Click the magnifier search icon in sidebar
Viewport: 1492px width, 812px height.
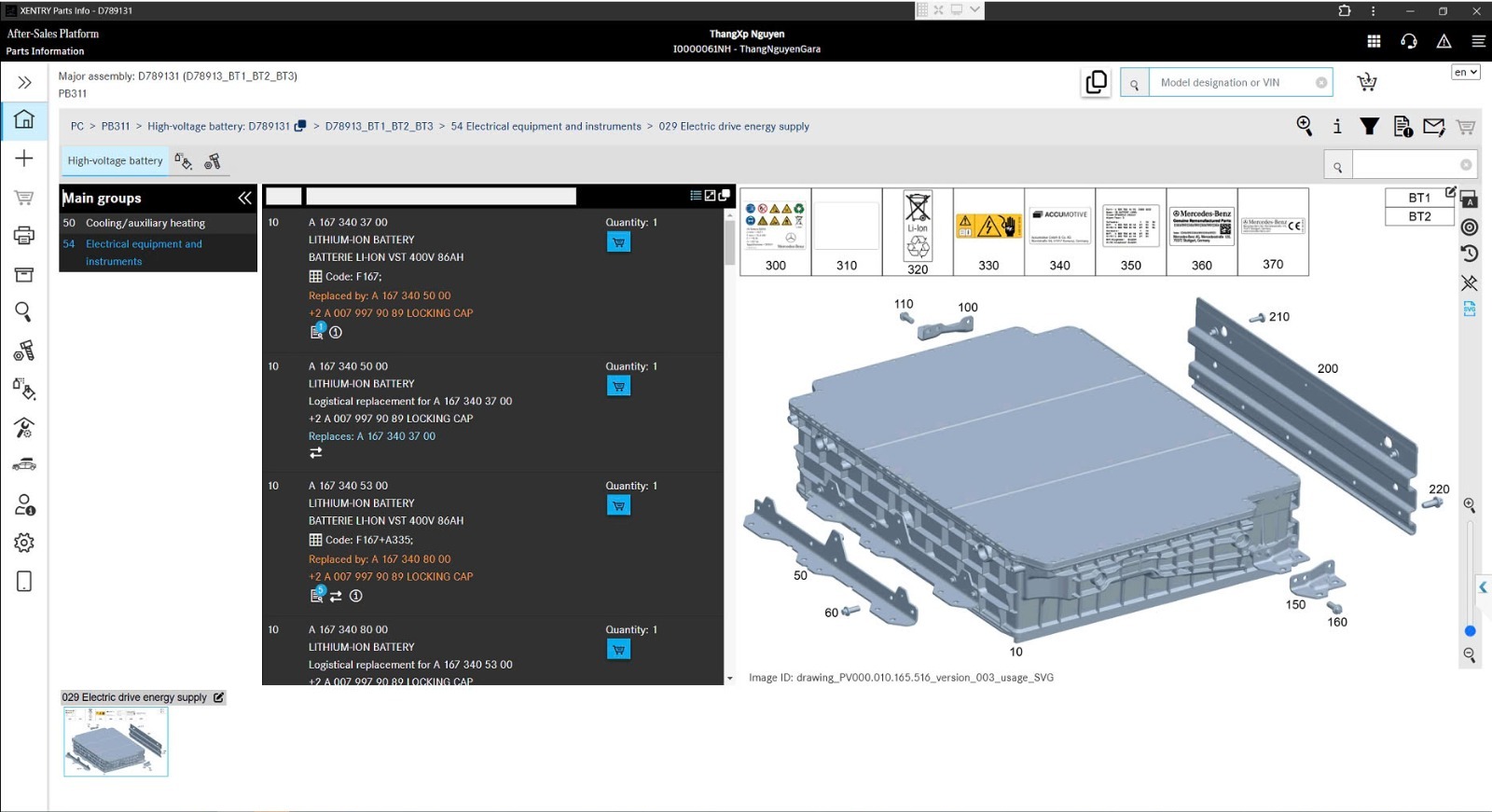point(24,311)
